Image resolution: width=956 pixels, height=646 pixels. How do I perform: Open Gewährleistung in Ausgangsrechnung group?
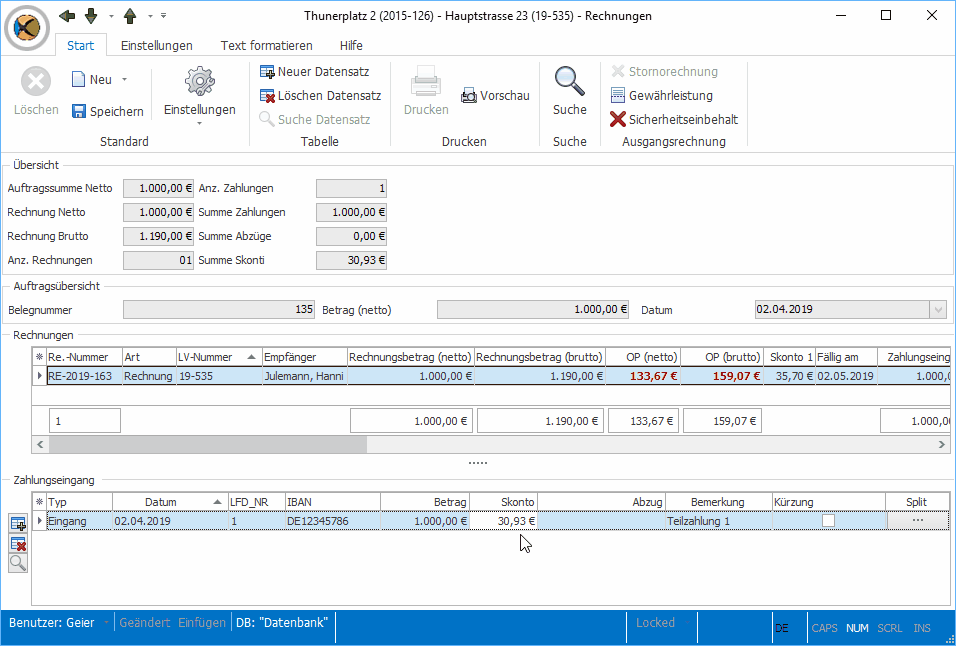point(662,96)
